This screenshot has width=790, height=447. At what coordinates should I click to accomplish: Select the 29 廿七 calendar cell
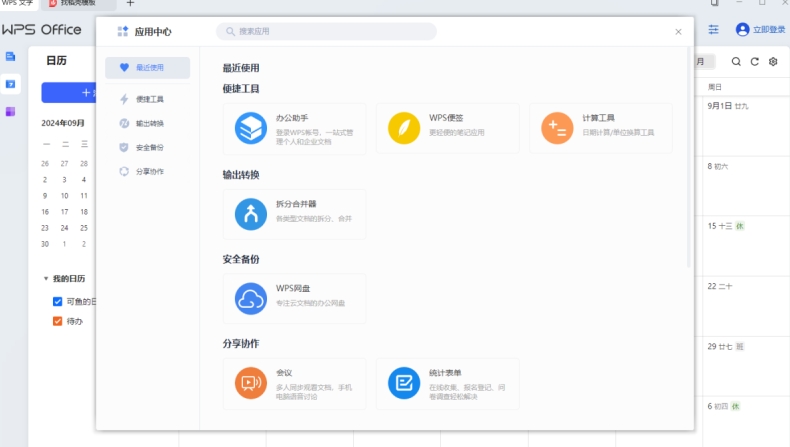[746, 366]
